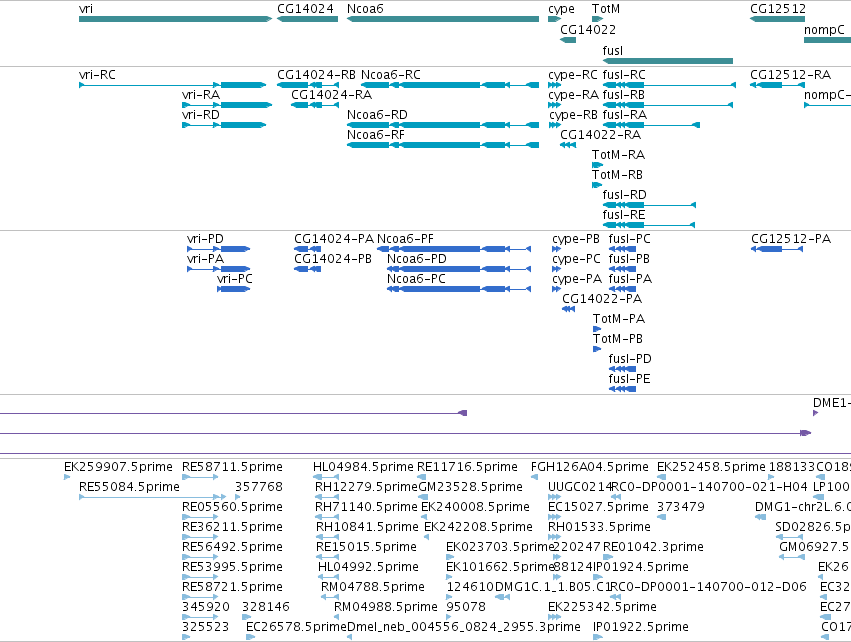Select the EK225342.5prime EST label
851x642 pixels.
[602, 607]
